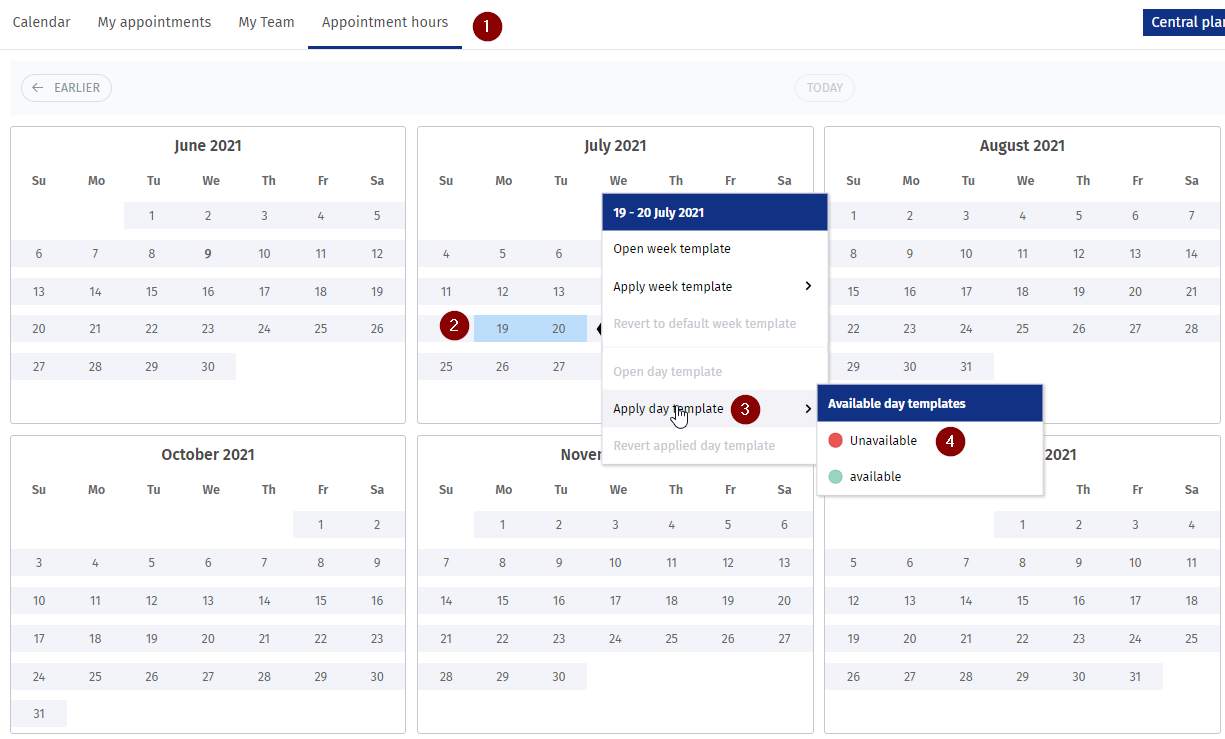Select Apply day template menu item

point(668,409)
